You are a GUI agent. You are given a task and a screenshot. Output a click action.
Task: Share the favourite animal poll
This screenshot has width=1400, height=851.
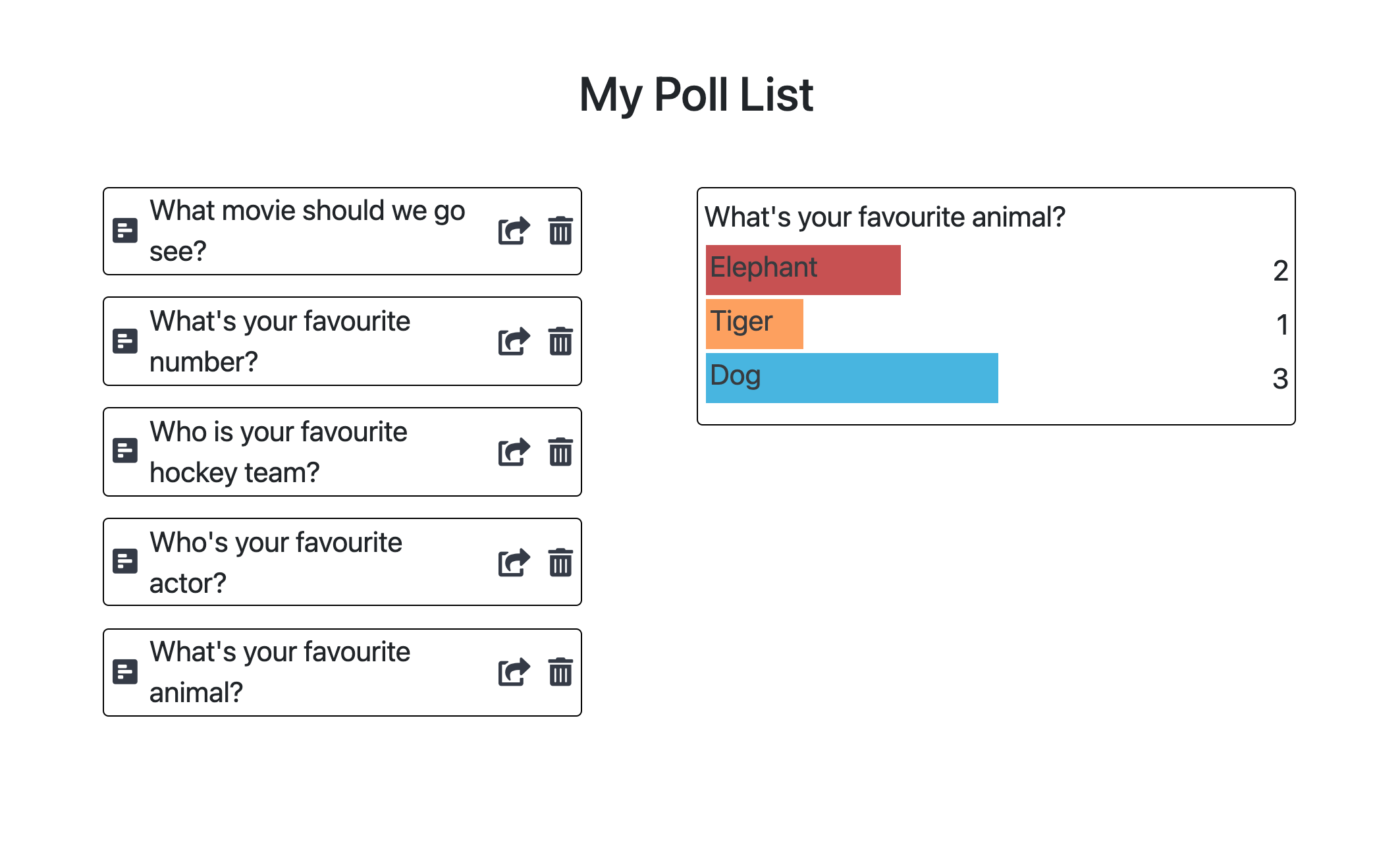coord(514,673)
